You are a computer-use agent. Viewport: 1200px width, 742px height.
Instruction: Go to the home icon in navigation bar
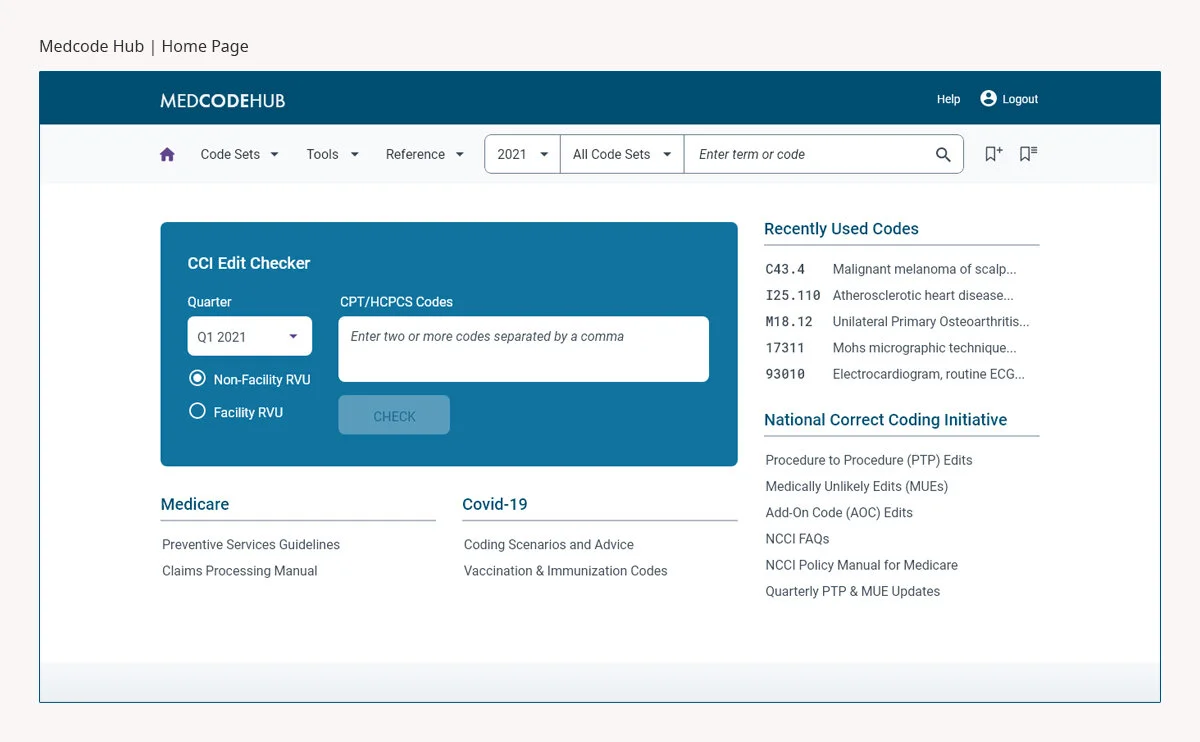(x=167, y=154)
